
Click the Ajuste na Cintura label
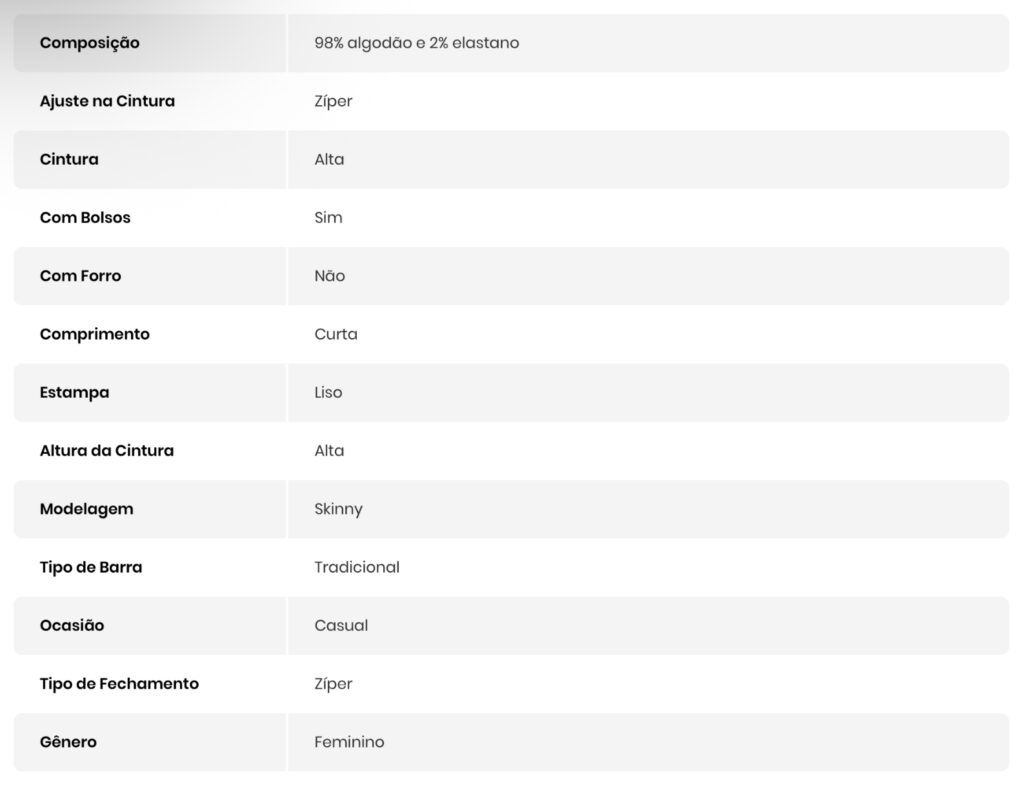(107, 101)
